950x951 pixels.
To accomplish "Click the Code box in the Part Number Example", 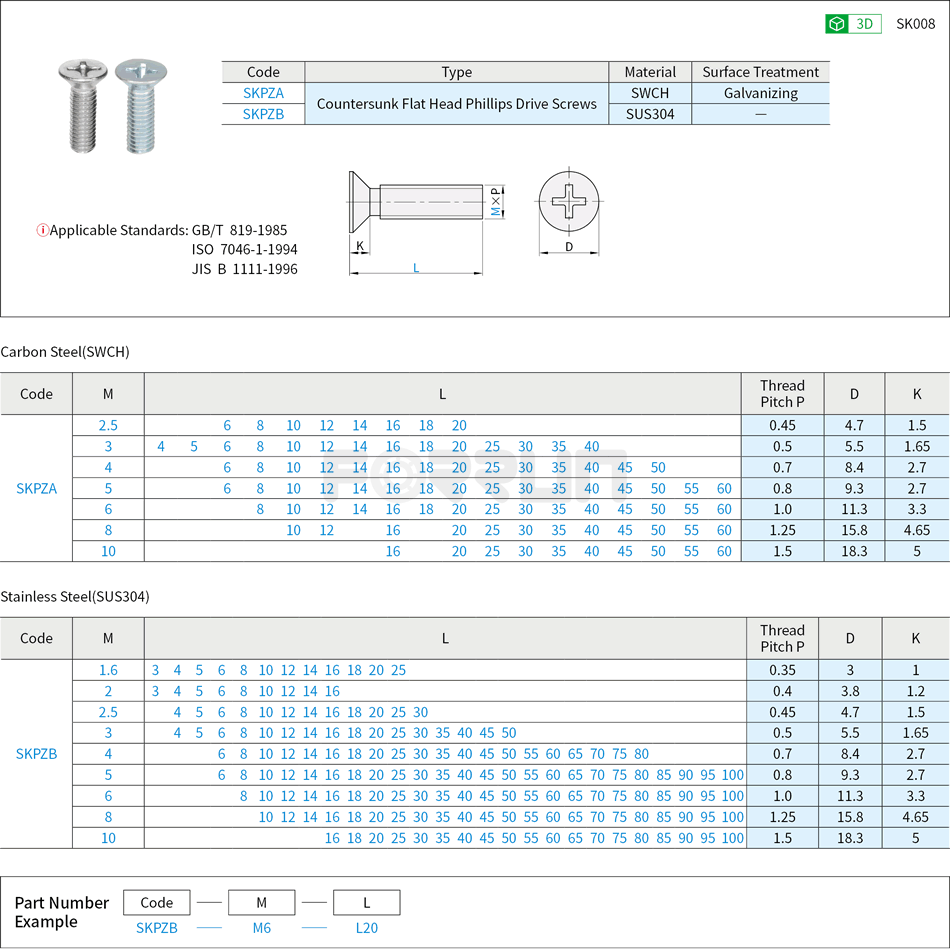I will coord(156,902).
